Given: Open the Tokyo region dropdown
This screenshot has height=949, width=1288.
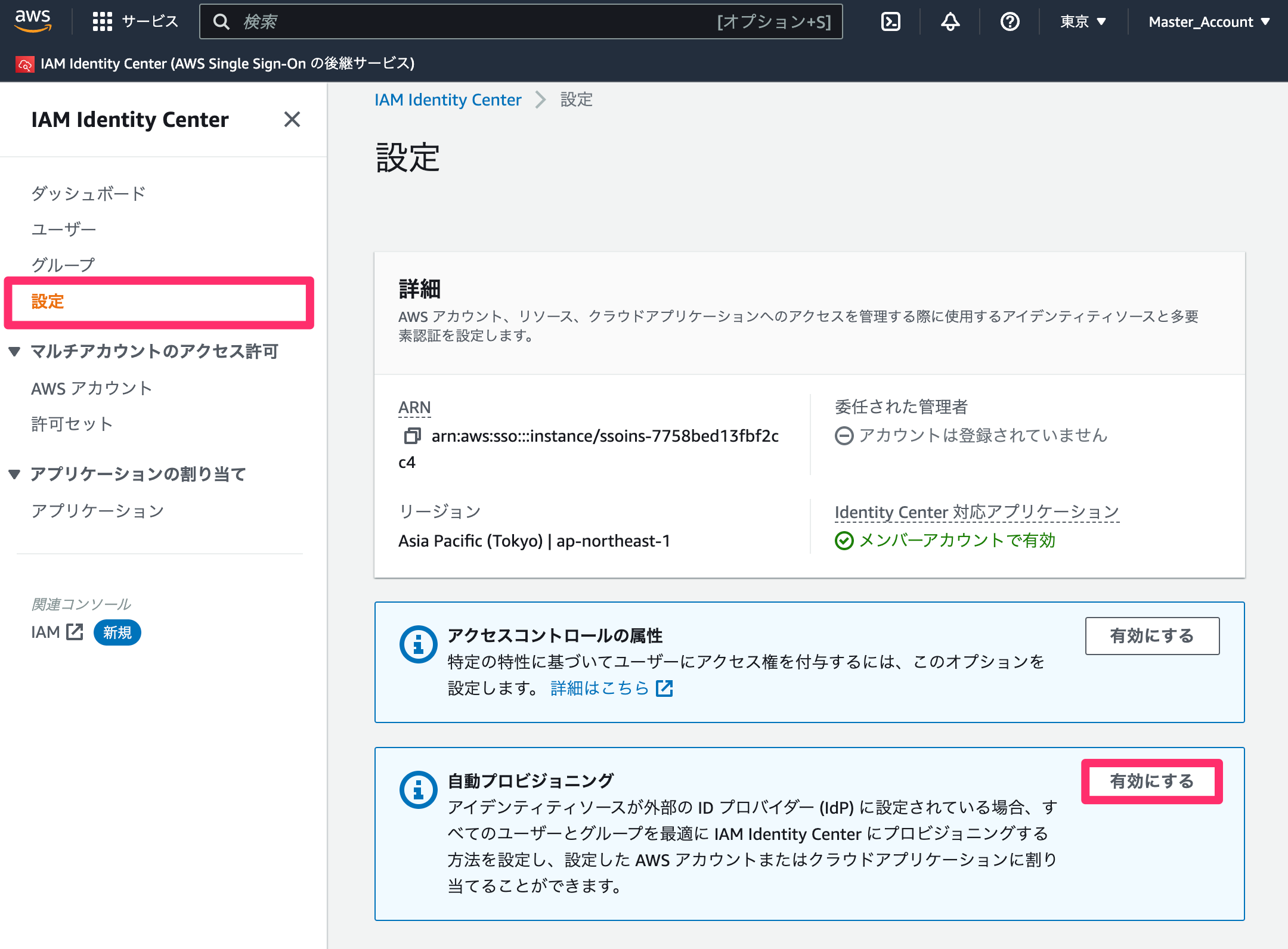Looking at the screenshot, I should [1083, 21].
